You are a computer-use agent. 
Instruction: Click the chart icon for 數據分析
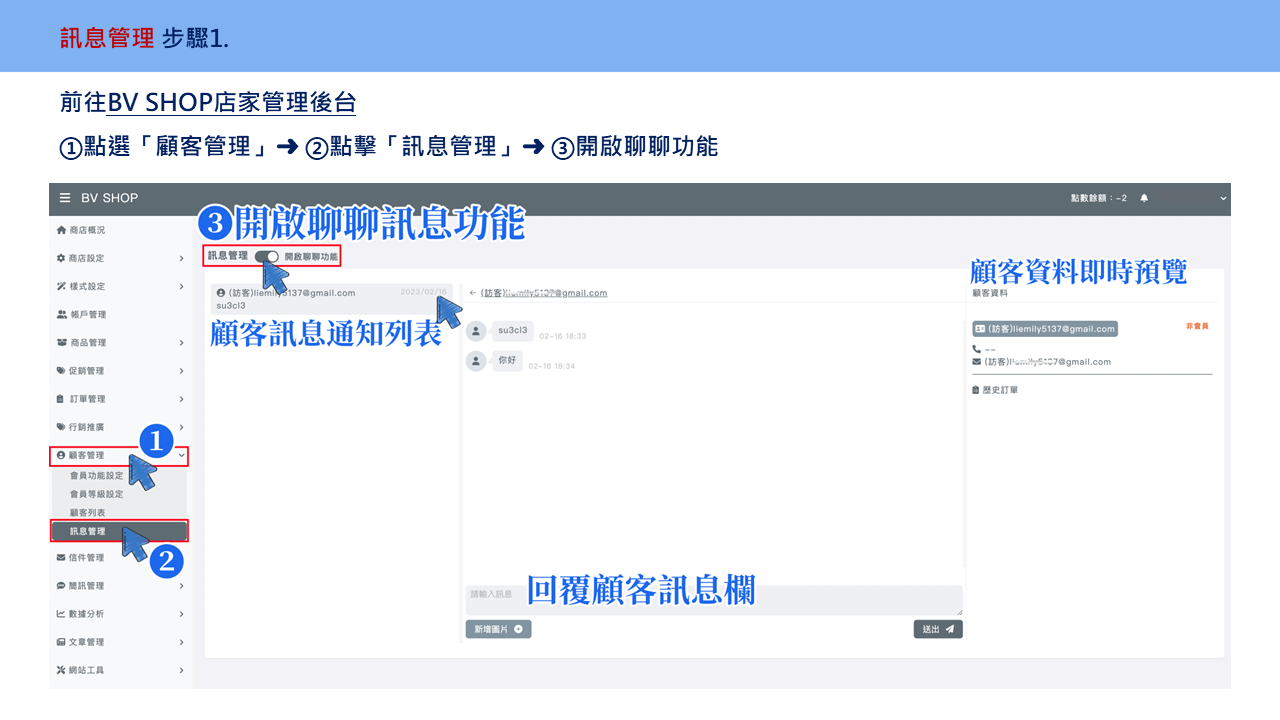[61, 614]
